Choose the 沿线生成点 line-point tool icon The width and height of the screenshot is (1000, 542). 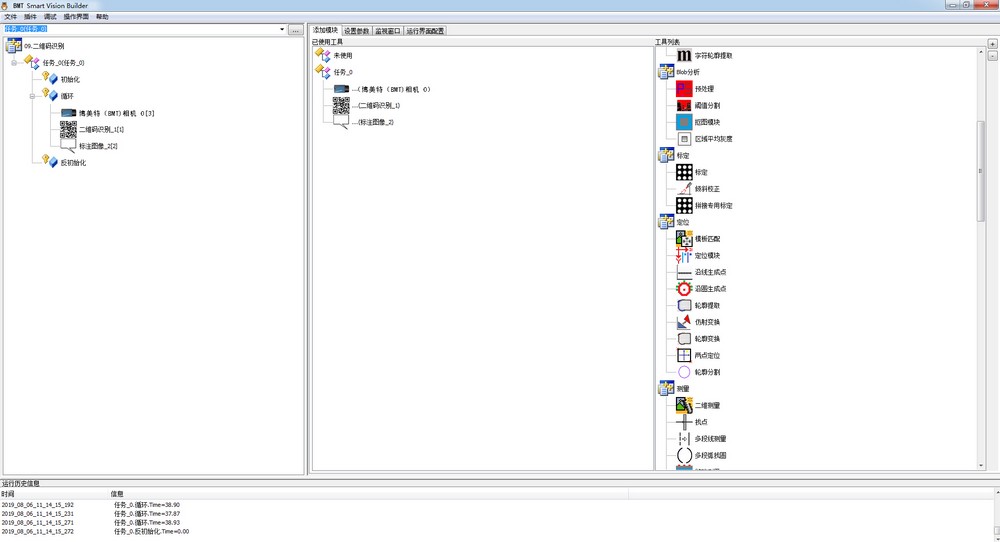pyautogui.click(x=684, y=272)
